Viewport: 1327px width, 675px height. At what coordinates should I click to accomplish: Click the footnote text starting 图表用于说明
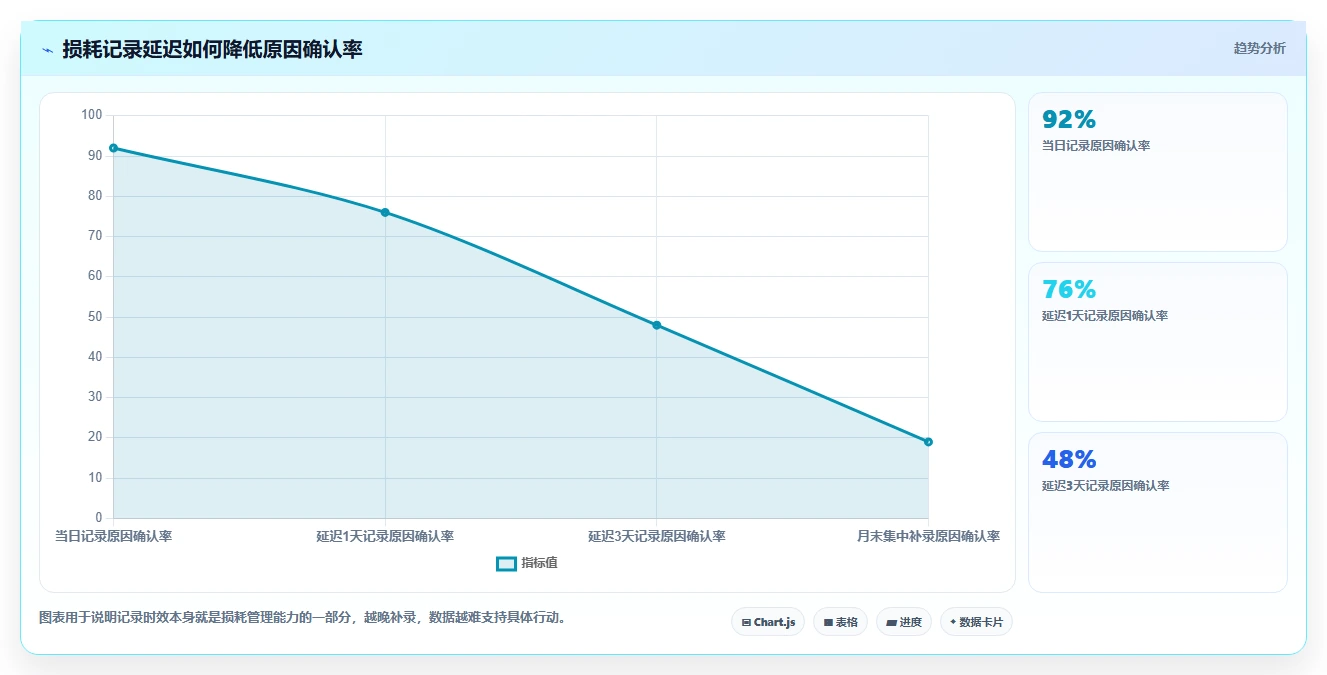pos(305,618)
